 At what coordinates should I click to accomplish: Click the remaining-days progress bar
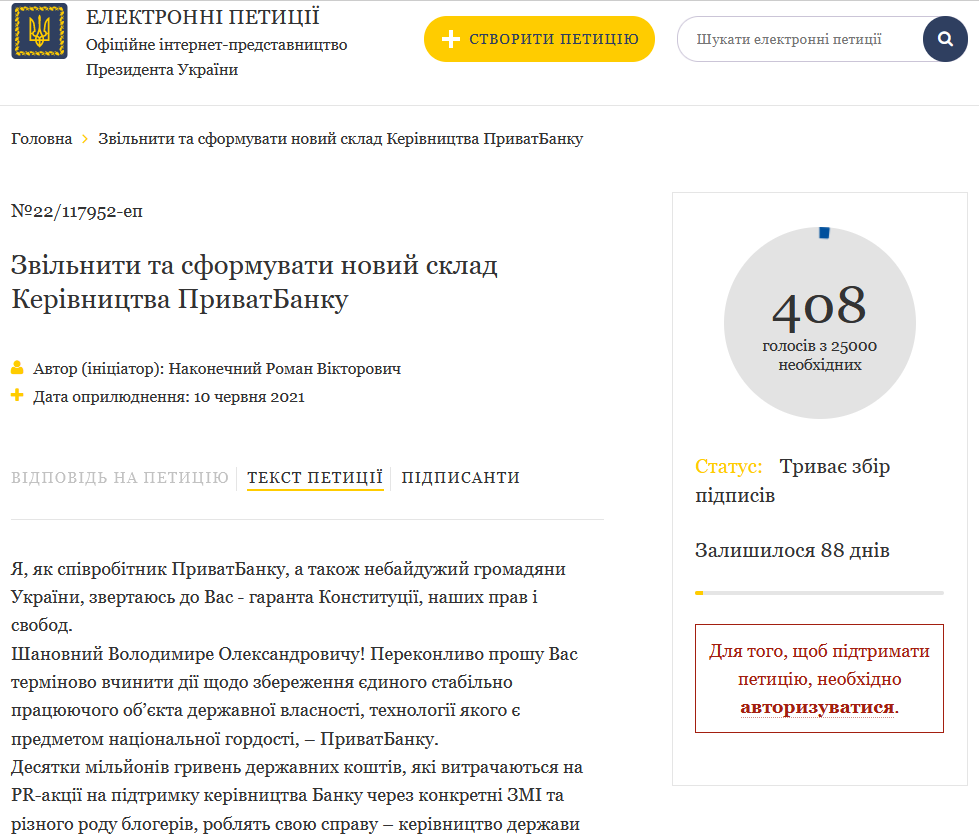pos(819,592)
